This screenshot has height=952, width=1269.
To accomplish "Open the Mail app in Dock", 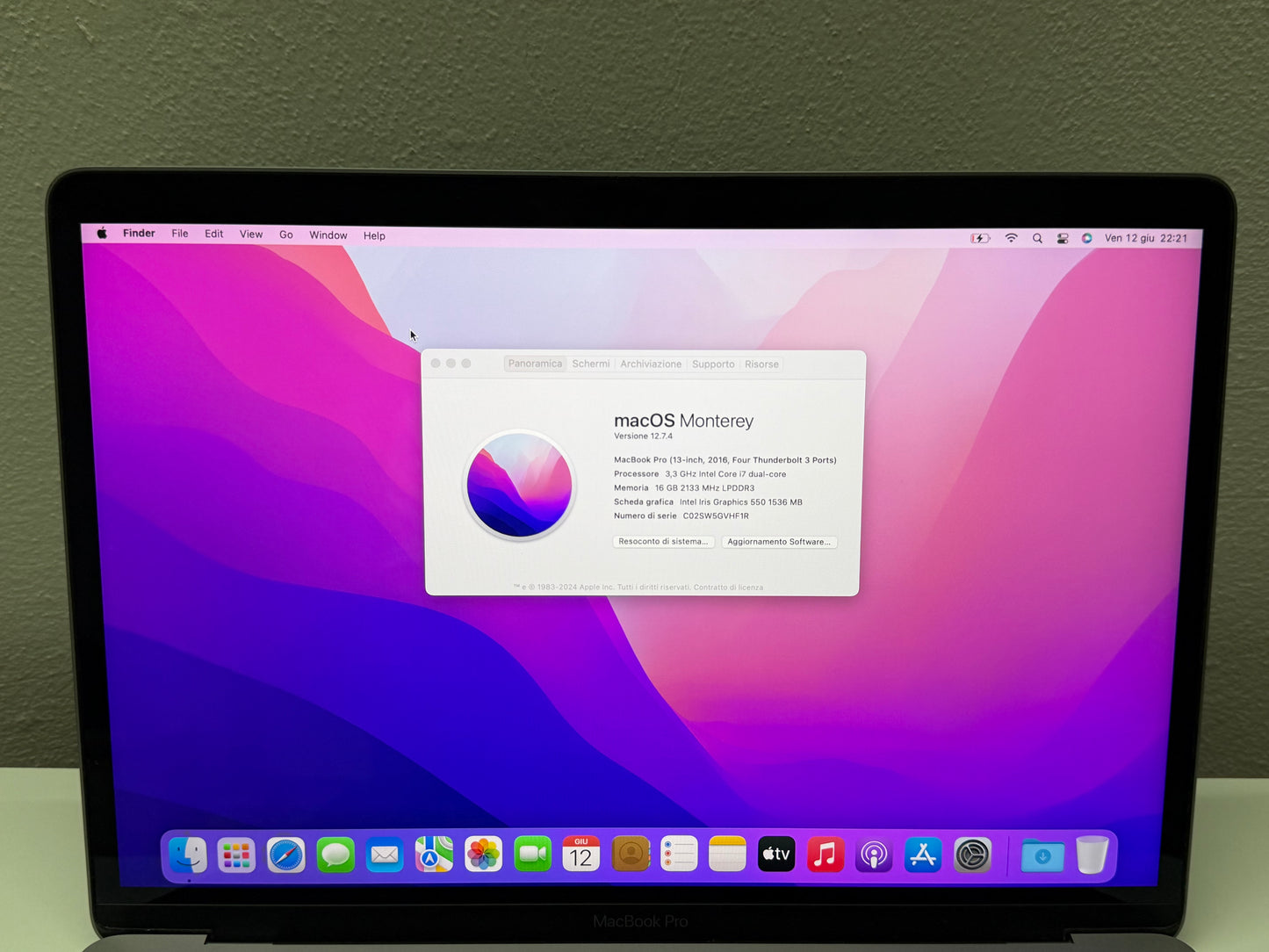I will [x=384, y=855].
